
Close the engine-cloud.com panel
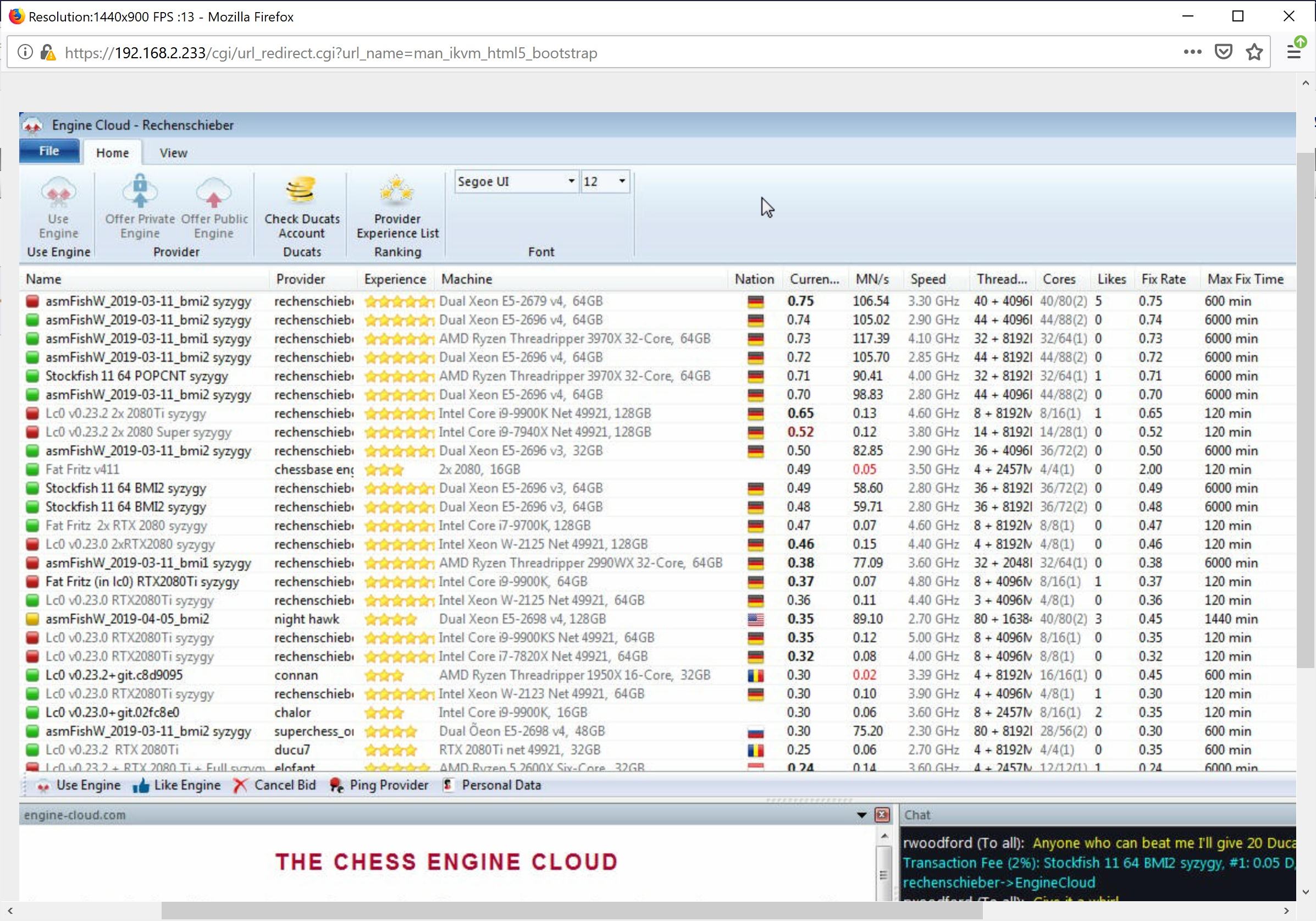pos(882,815)
